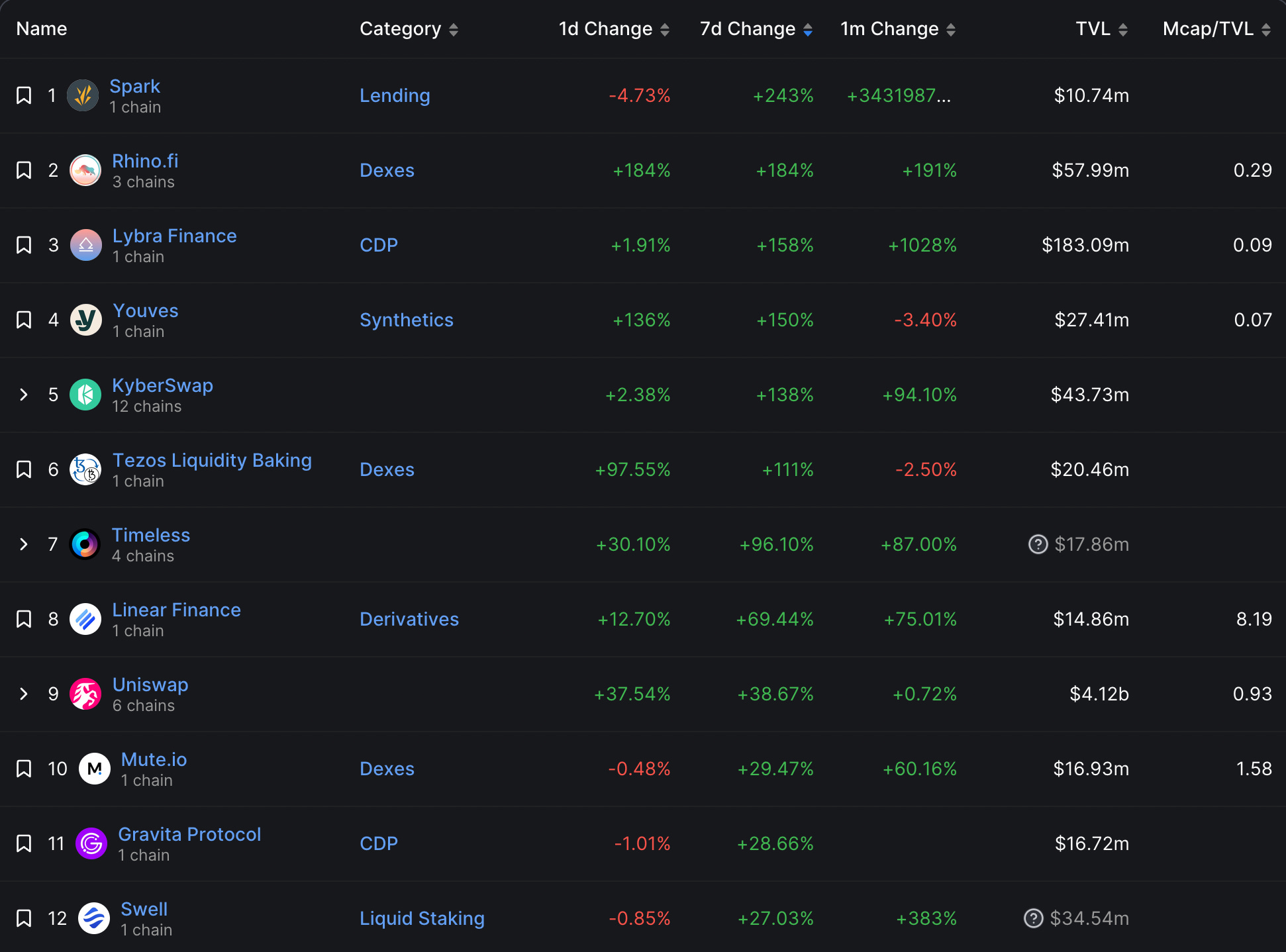Expand the Uniswap row chevron
Viewport: 1286px width, 952px height.
point(24,694)
